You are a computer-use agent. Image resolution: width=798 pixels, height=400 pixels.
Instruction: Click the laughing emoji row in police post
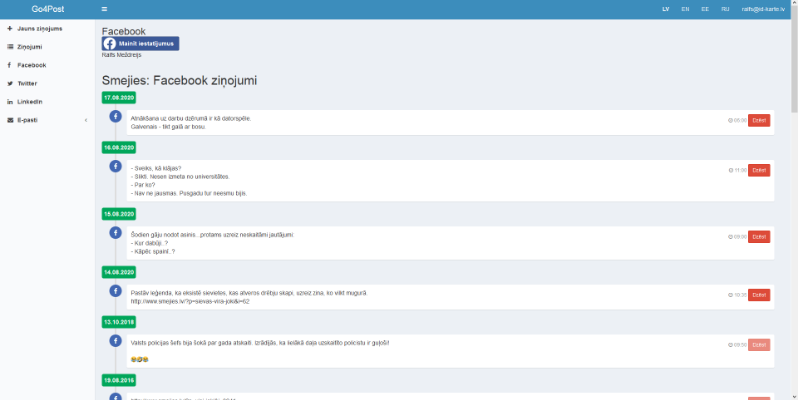point(139,359)
